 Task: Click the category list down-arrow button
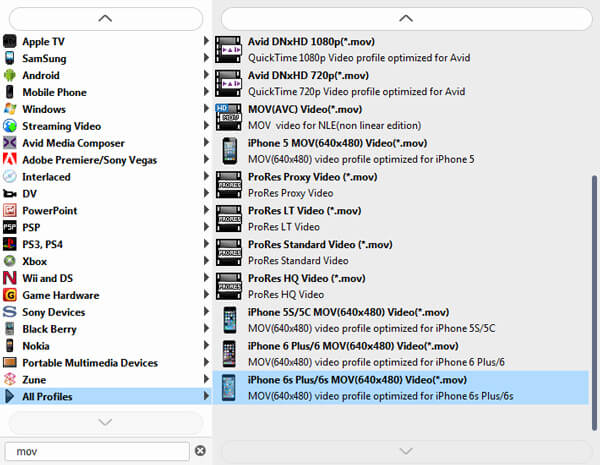click(106, 422)
